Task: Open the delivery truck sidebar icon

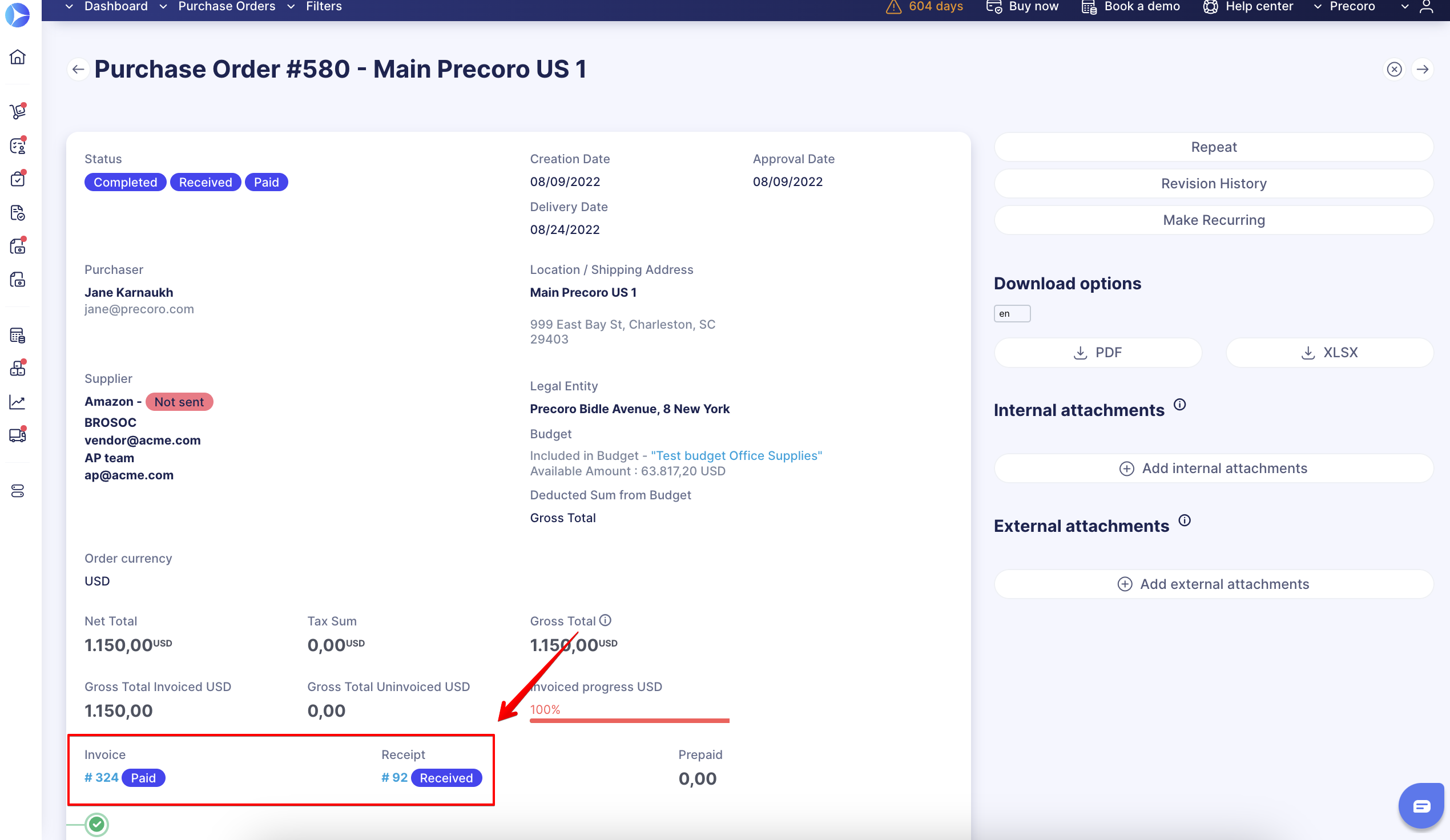Action: (x=18, y=435)
